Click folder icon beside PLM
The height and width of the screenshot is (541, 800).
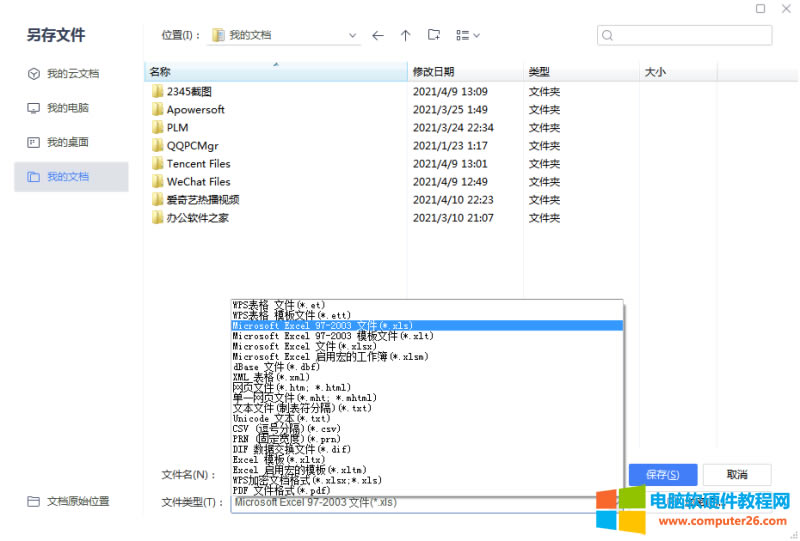(158, 128)
